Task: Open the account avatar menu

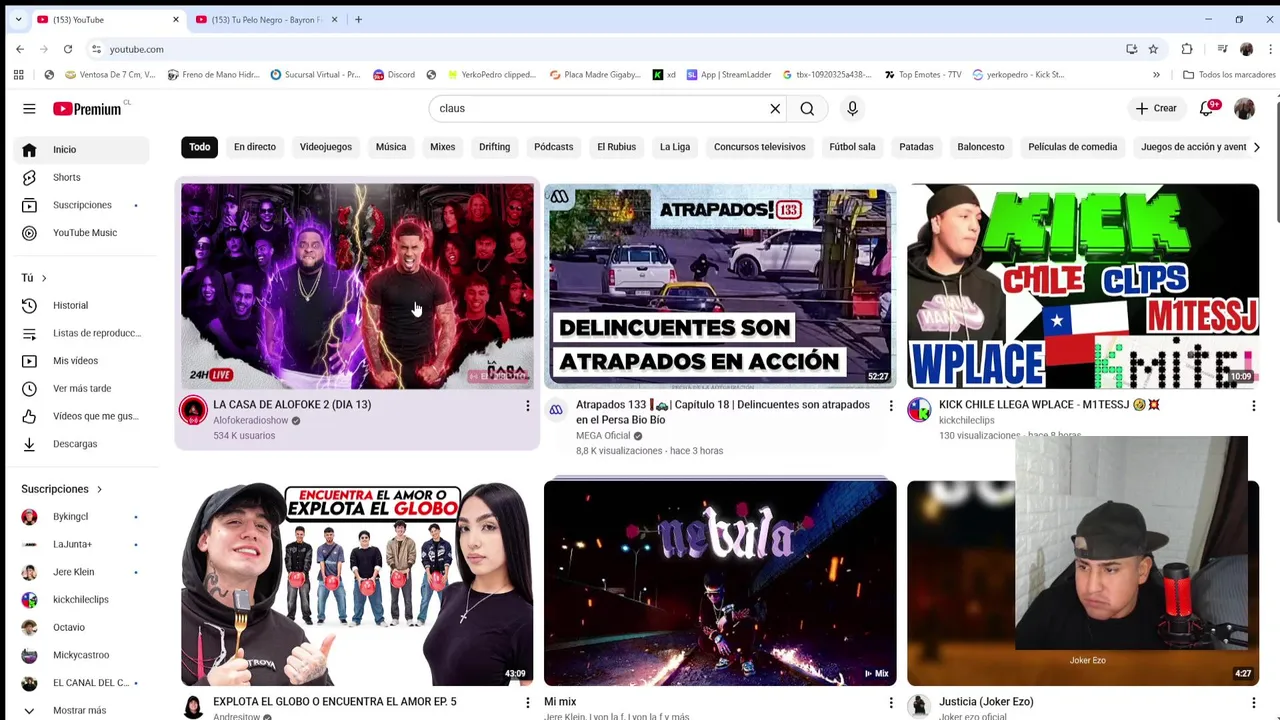Action: click(1244, 108)
